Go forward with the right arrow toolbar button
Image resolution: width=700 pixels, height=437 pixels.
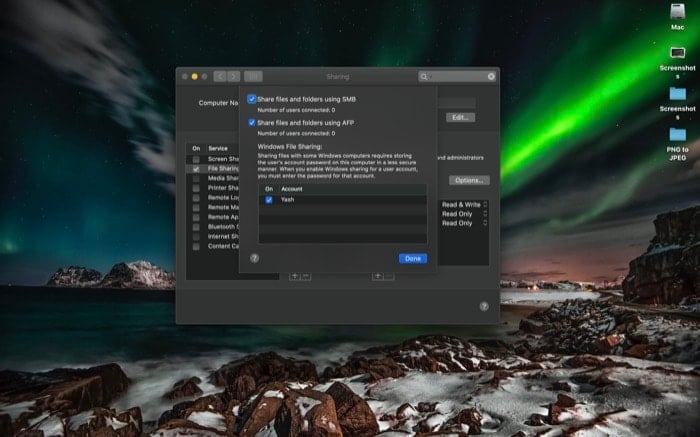(x=233, y=76)
